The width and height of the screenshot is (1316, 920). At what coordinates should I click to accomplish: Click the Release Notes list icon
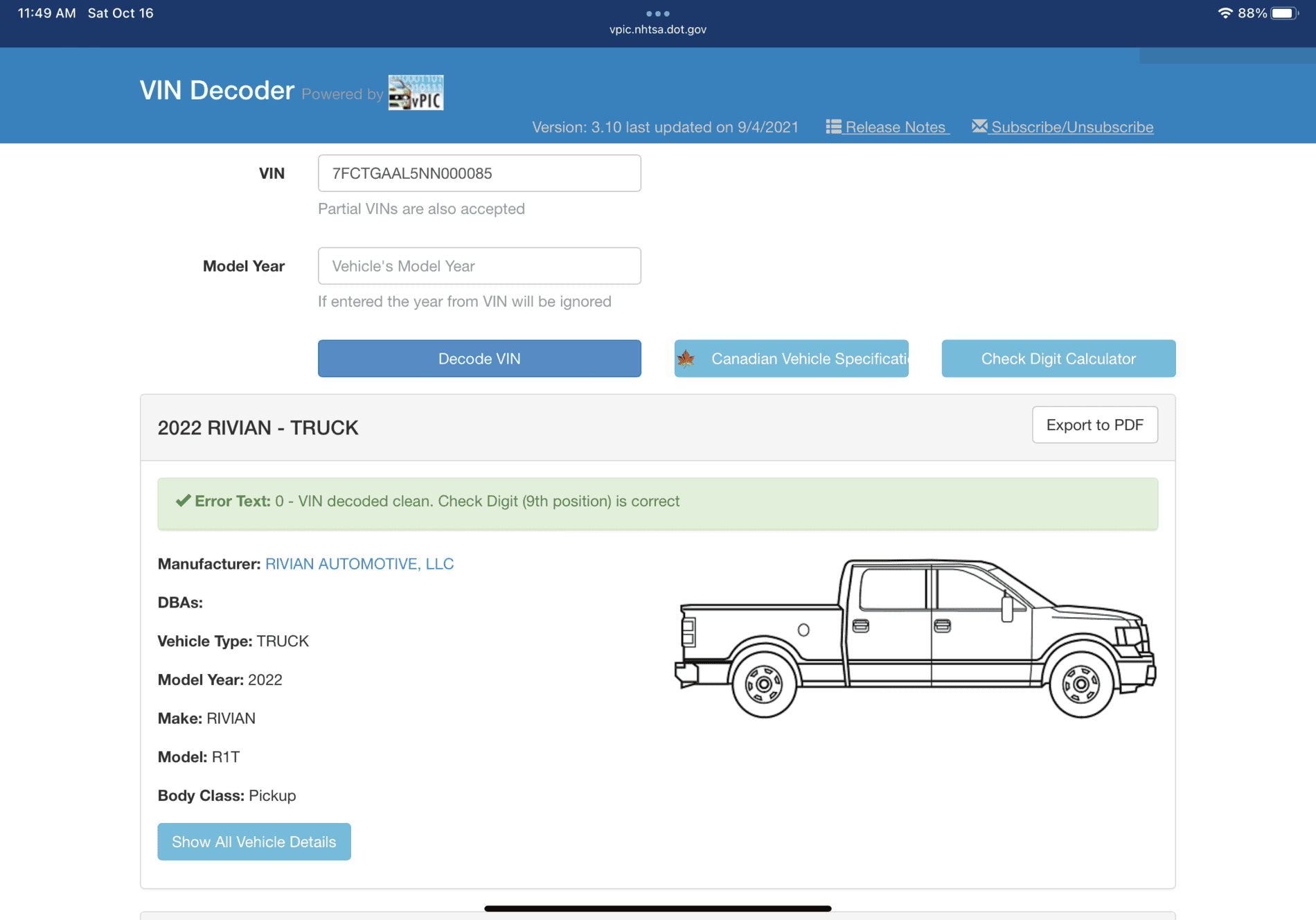[x=833, y=127]
